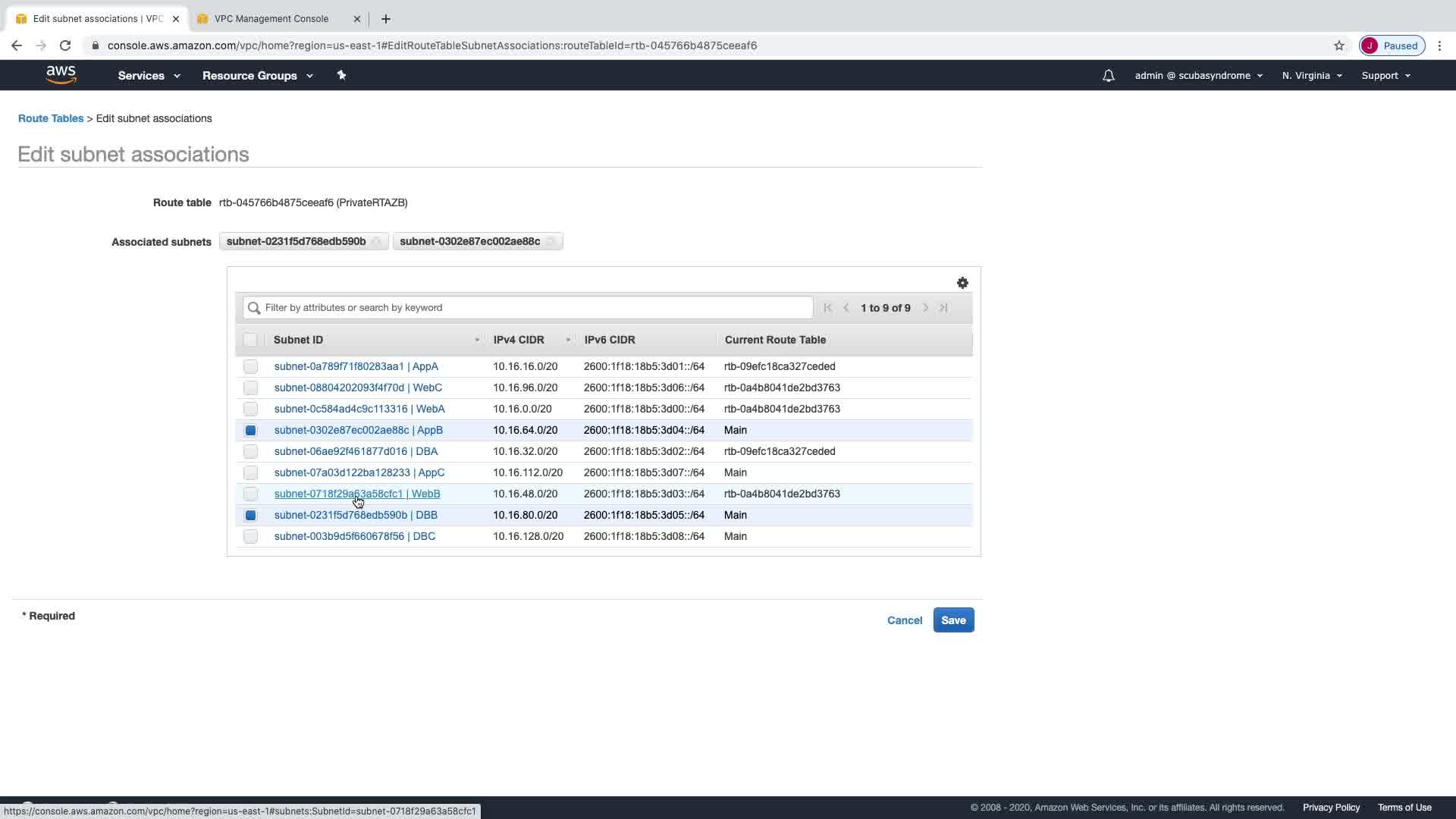Bookmark this page with star icon
1456x819 pixels.
(x=1338, y=45)
